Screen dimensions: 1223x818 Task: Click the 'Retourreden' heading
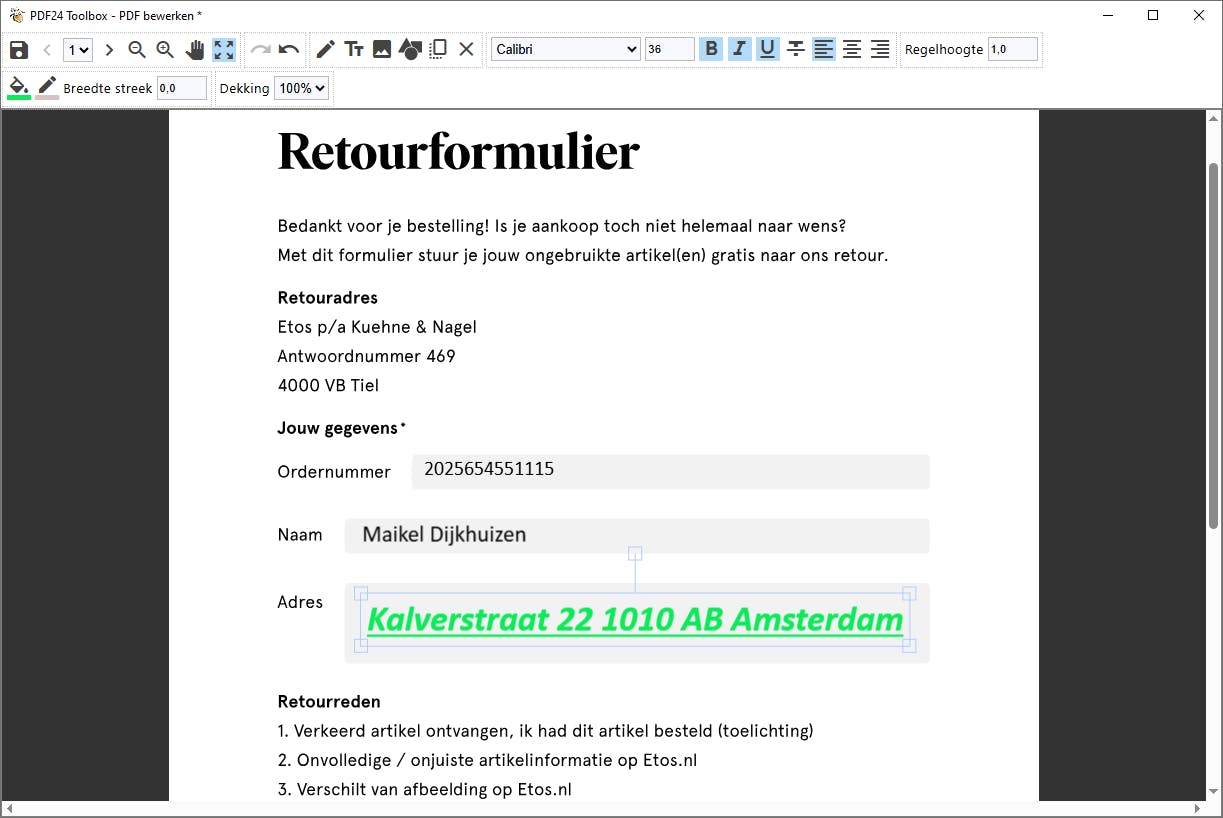329,702
